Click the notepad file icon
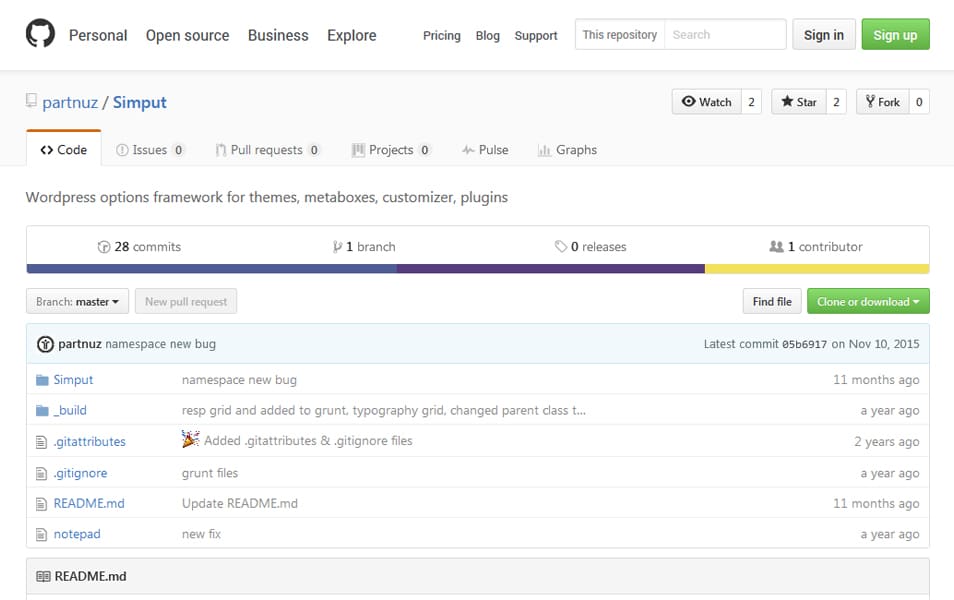The width and height of the screenshot is (954, 600). point(41,534)
